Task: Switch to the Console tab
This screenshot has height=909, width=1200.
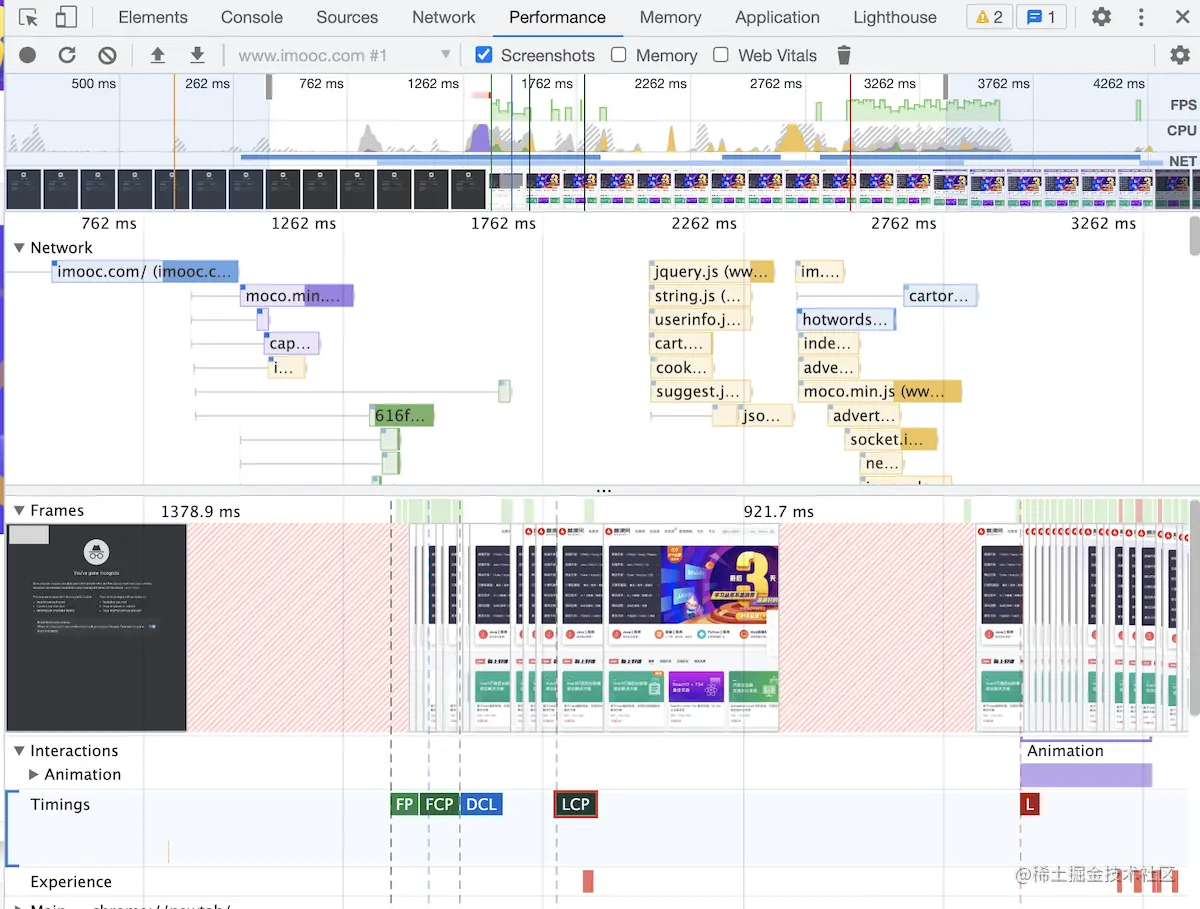Action: pyautogui.click(x=251, y=17)
